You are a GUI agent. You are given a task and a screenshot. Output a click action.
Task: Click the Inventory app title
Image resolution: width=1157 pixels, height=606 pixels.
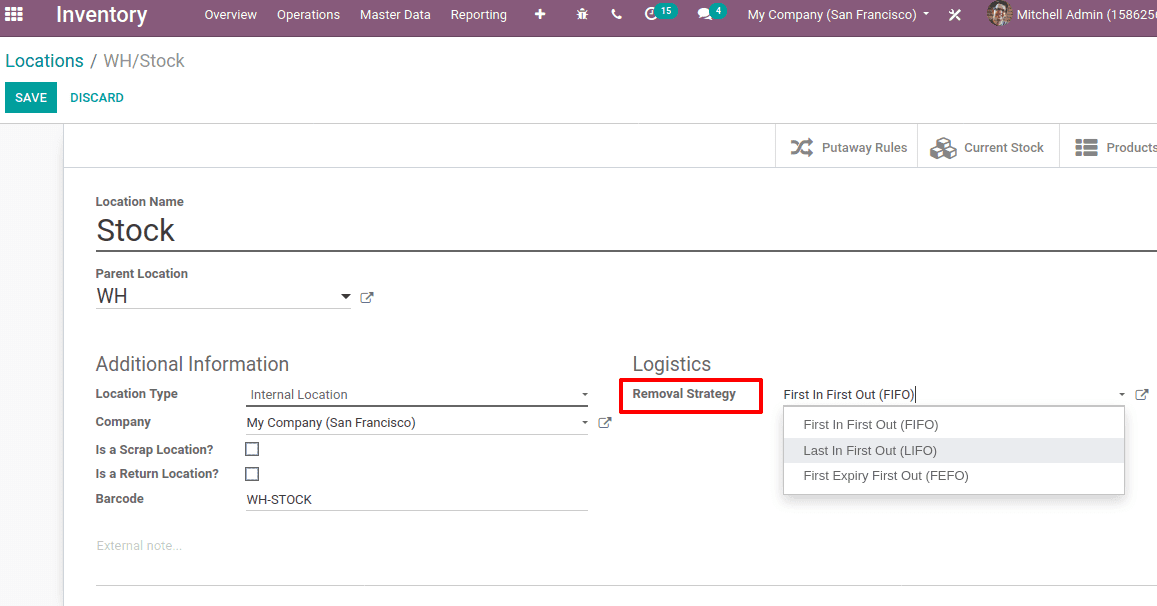(102, 15)
